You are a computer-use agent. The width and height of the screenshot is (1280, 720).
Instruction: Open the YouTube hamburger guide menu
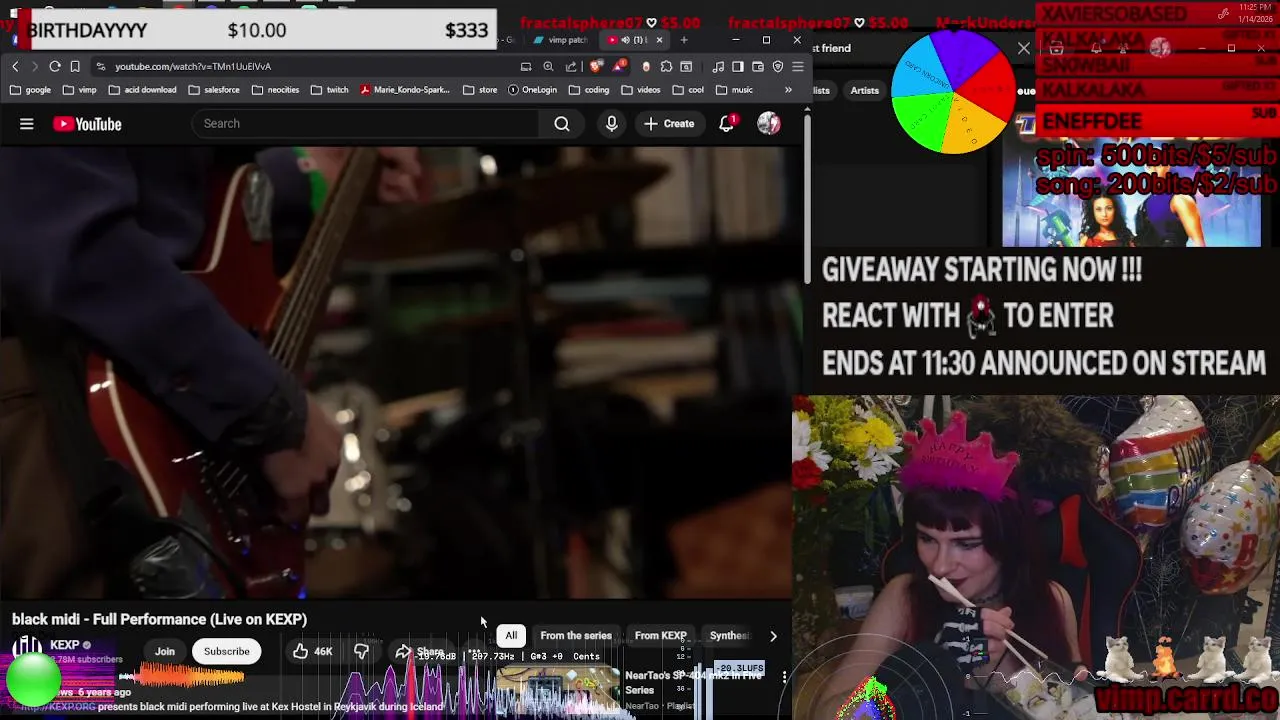tap(27, 124)
